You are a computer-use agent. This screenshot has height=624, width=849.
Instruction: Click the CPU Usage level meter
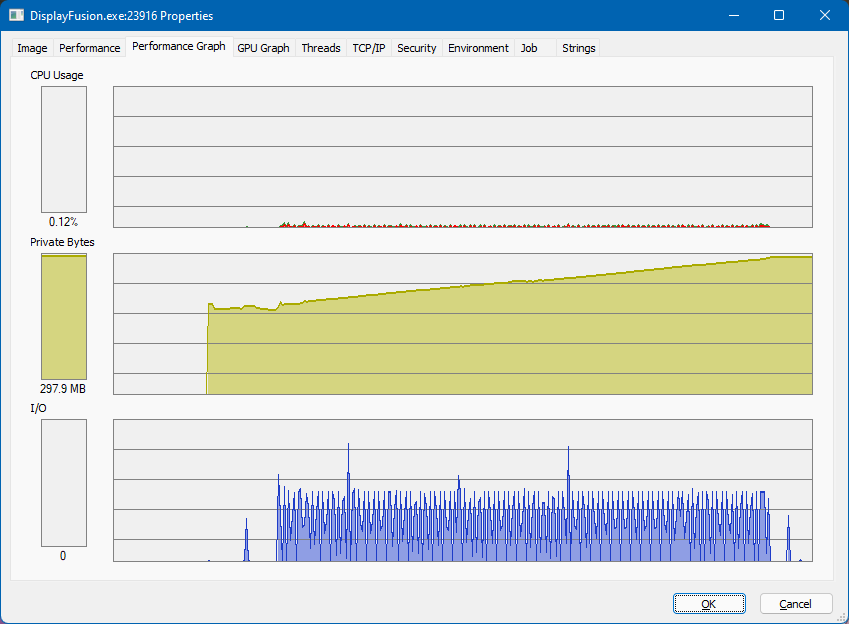click(63, 149)
